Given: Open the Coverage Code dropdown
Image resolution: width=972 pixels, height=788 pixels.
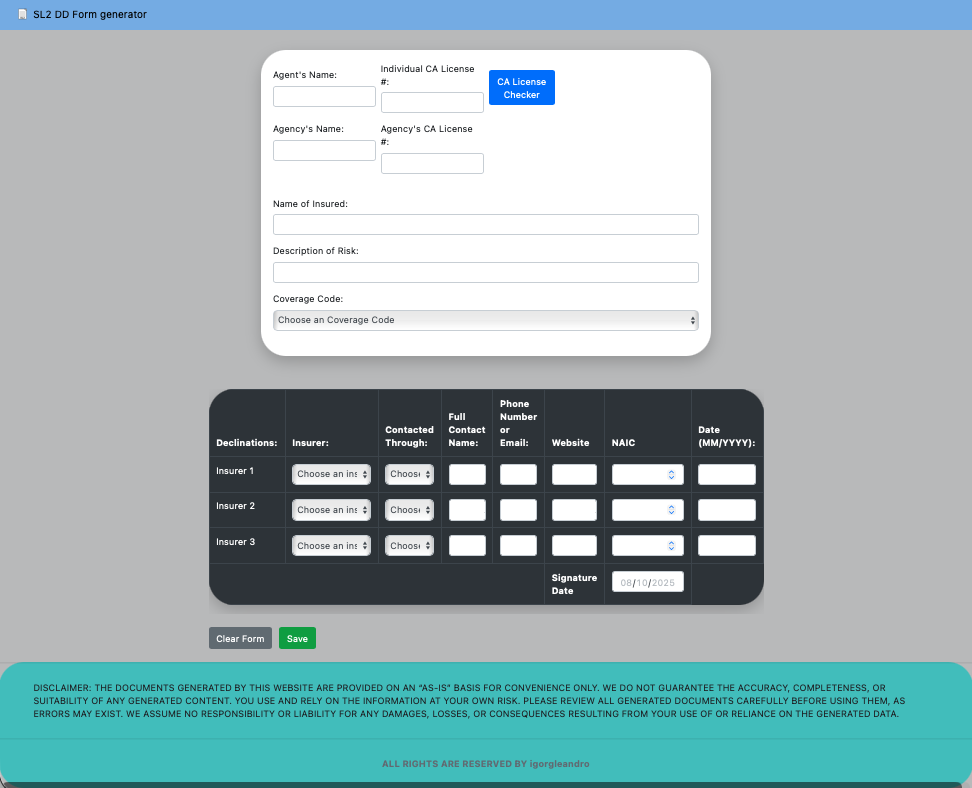Looking at the screenshot, I should pyautogui.click(x=485, y=320).
